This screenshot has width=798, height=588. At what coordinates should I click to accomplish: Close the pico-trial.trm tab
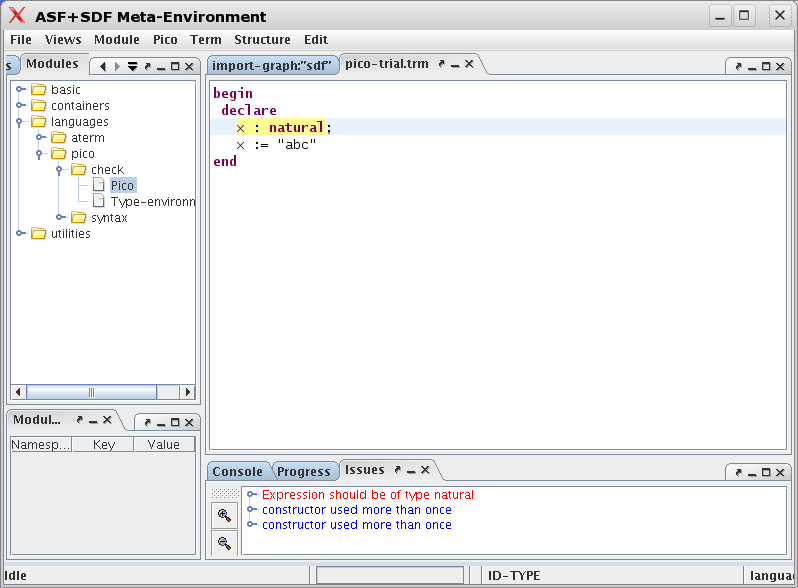coord(469,64)
